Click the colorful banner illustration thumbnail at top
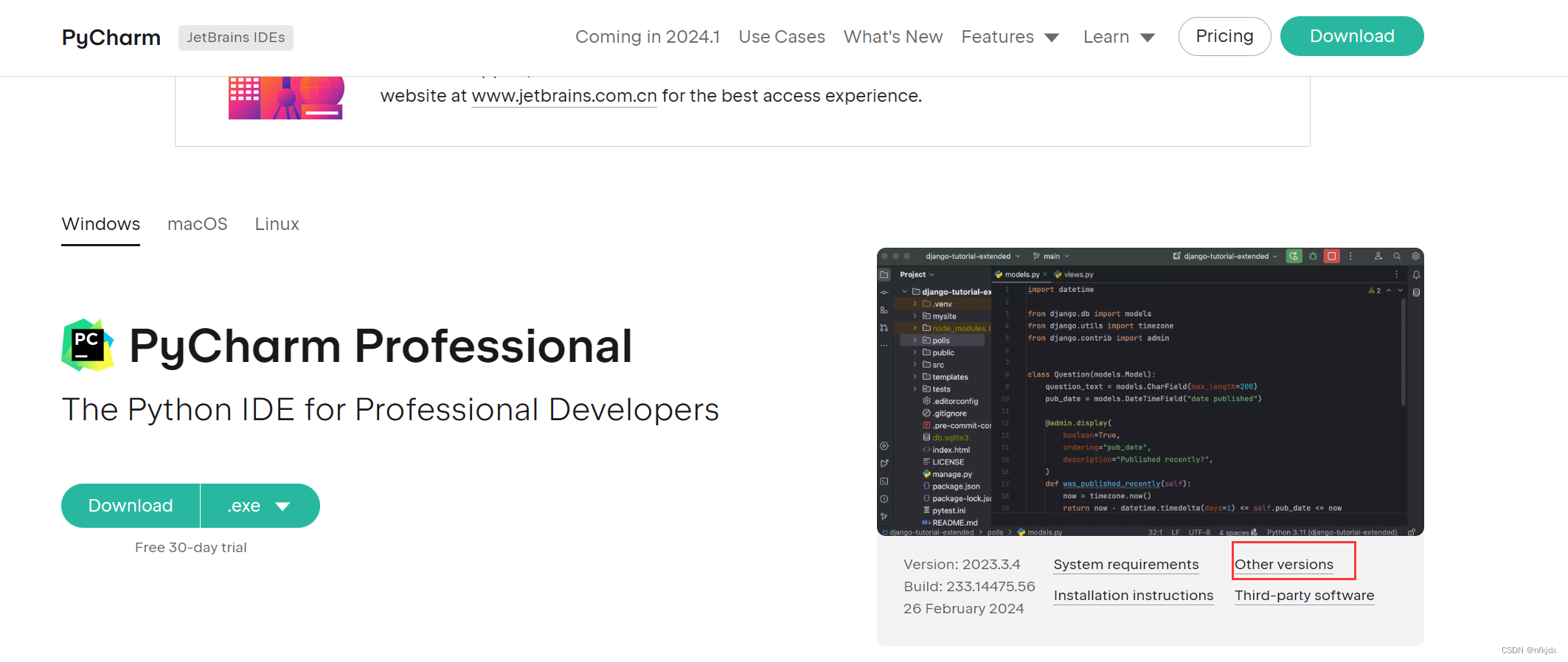Screen dimensions: 1568x662 [286, 97]
